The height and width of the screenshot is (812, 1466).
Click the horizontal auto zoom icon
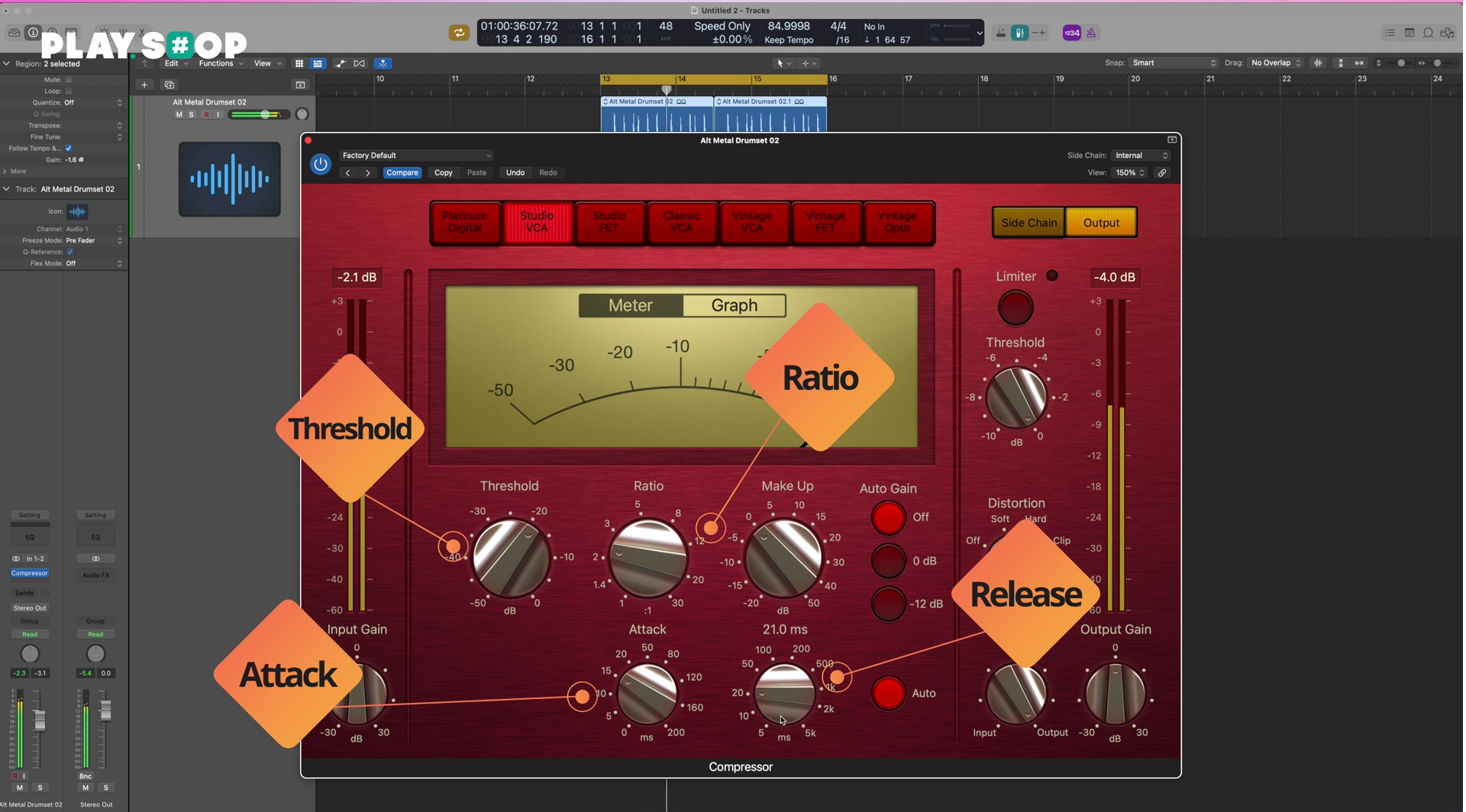click(x=1359, y=63)
